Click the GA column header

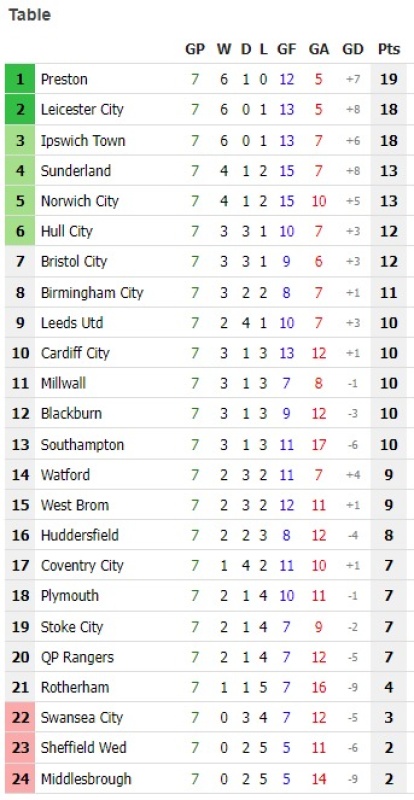pos(319,49)
